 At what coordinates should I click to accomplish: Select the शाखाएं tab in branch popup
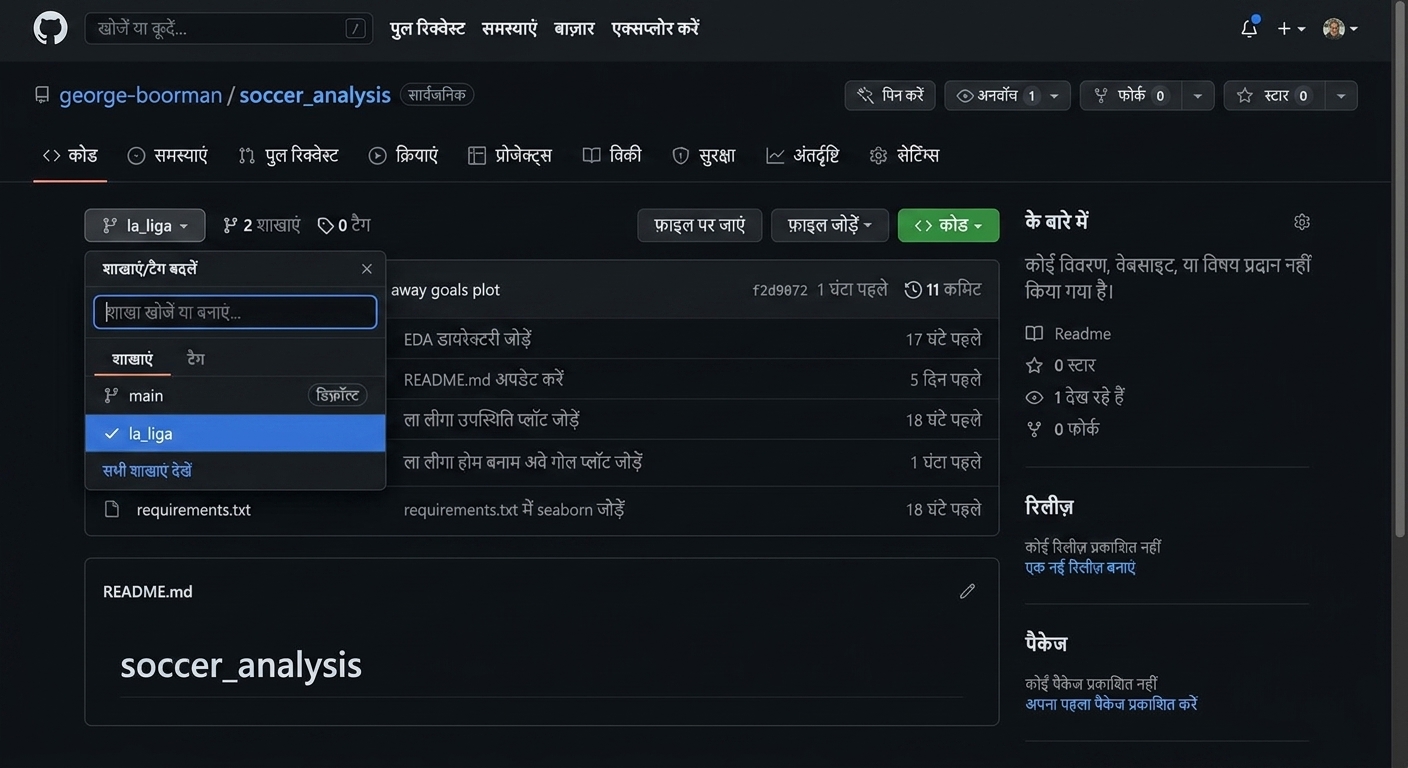pos(132,358)
